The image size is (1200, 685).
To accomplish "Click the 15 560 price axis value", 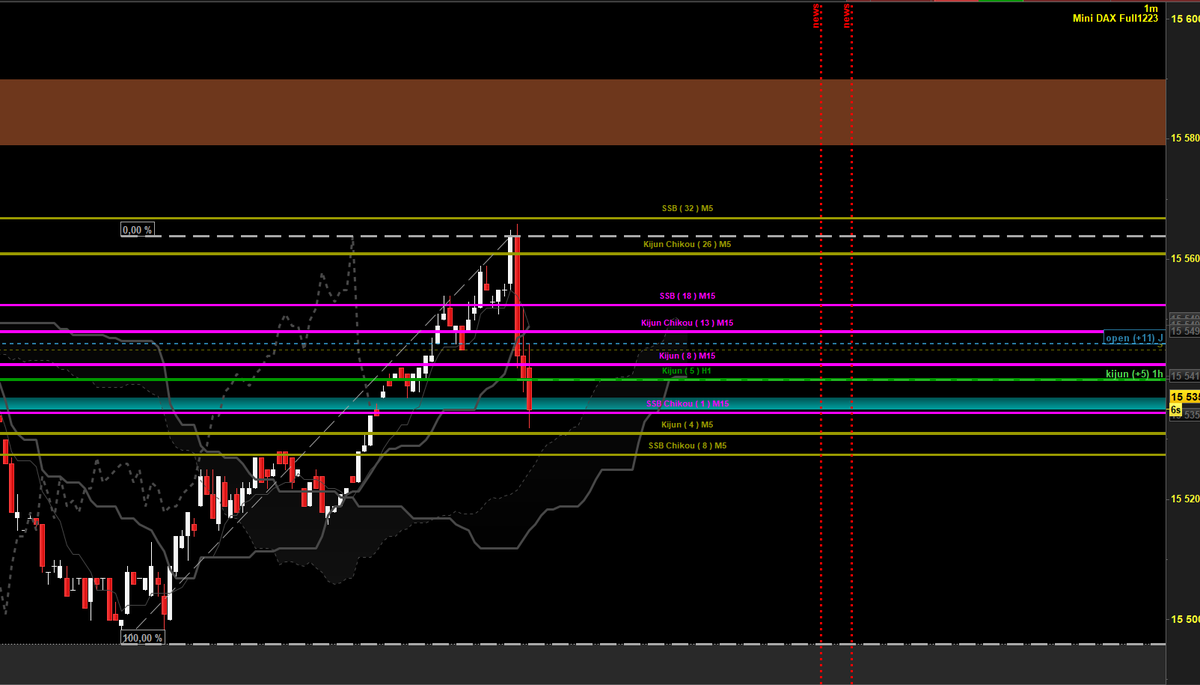I will 1185,258.
